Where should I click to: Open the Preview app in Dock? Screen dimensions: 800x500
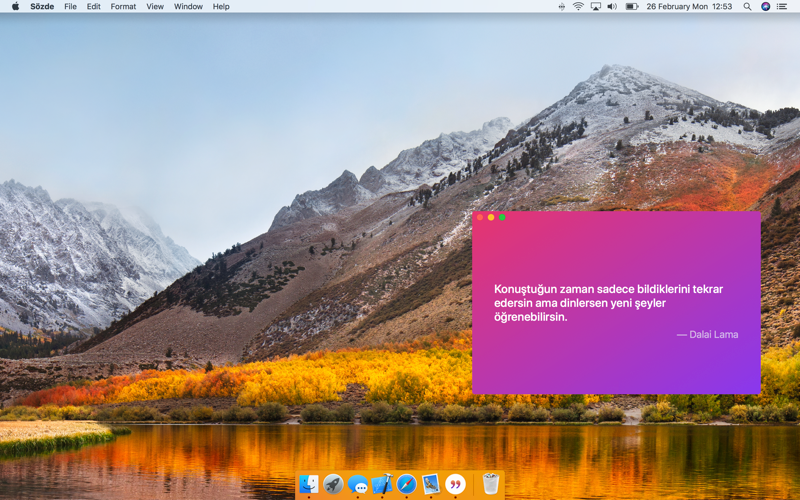point(431,483)
